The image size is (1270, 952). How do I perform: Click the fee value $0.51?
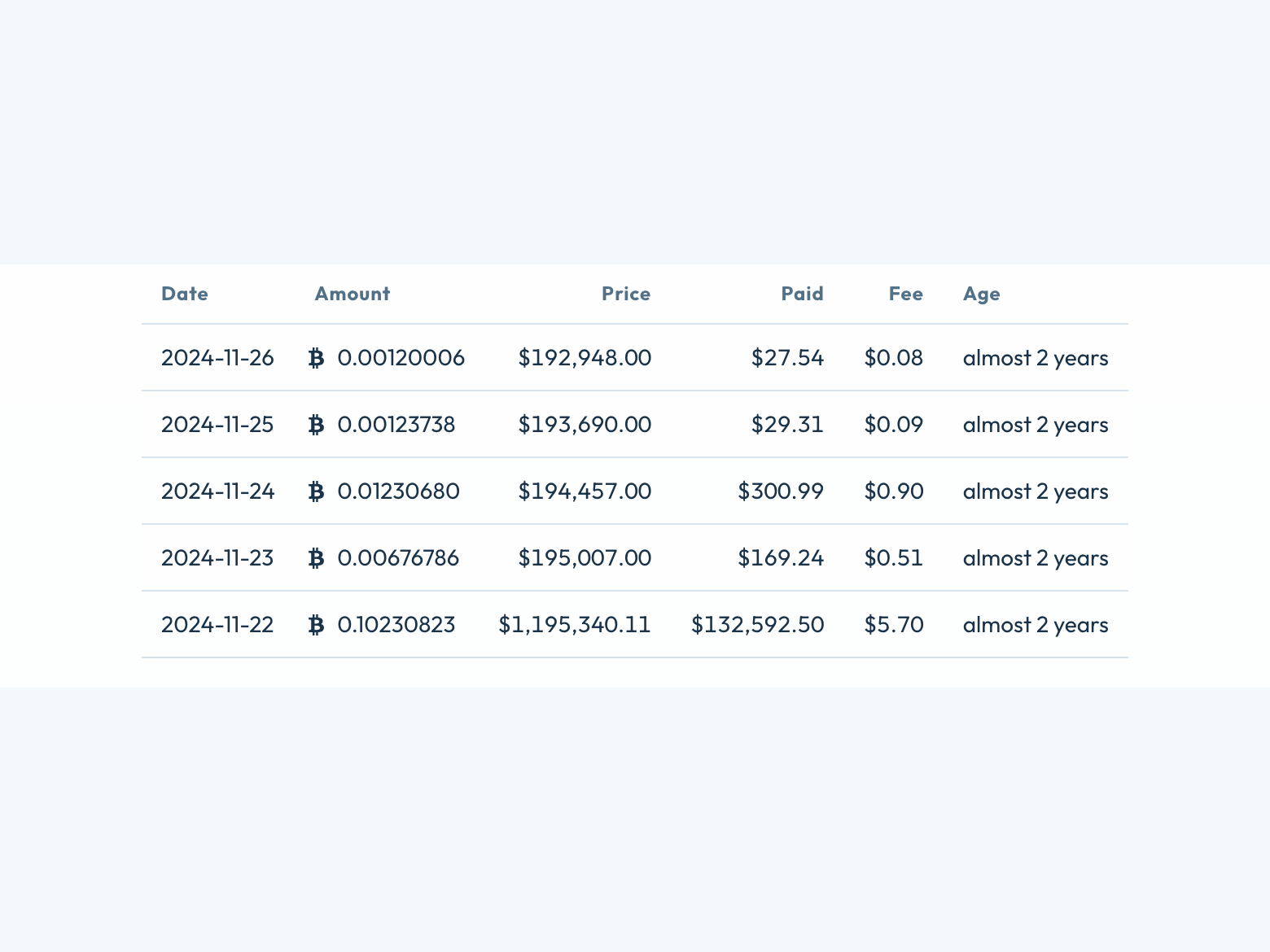tap(894, 558)
